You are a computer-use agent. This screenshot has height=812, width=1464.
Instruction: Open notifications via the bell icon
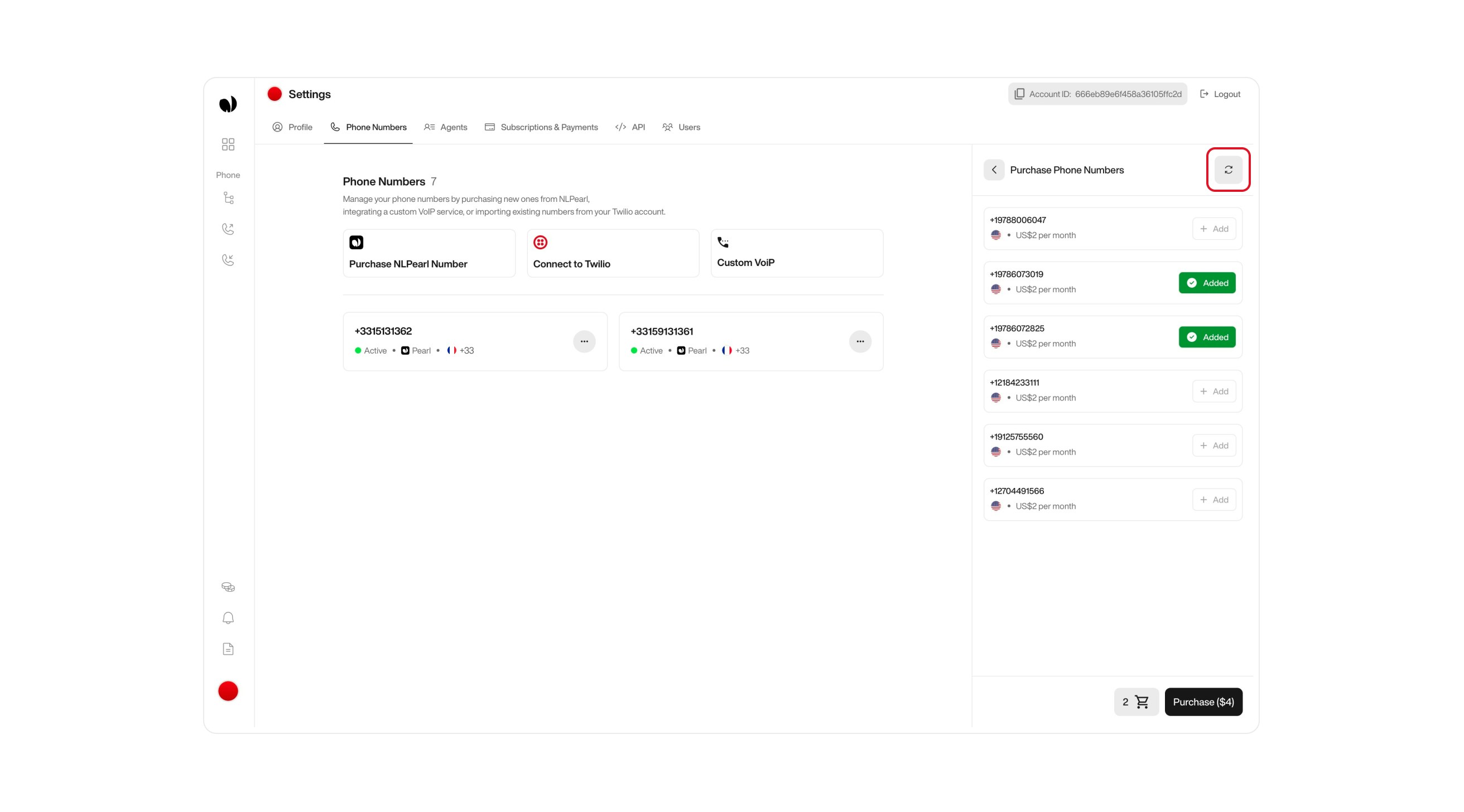click(228, 618)
